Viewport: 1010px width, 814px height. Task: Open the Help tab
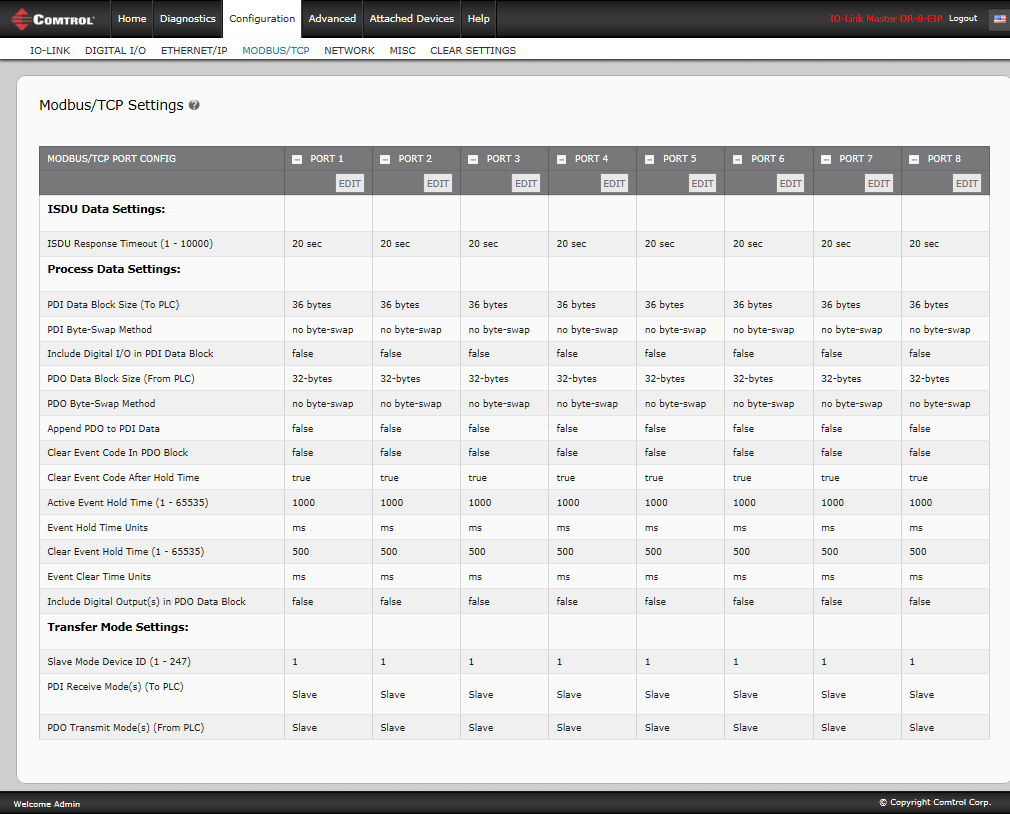(479, 19)
